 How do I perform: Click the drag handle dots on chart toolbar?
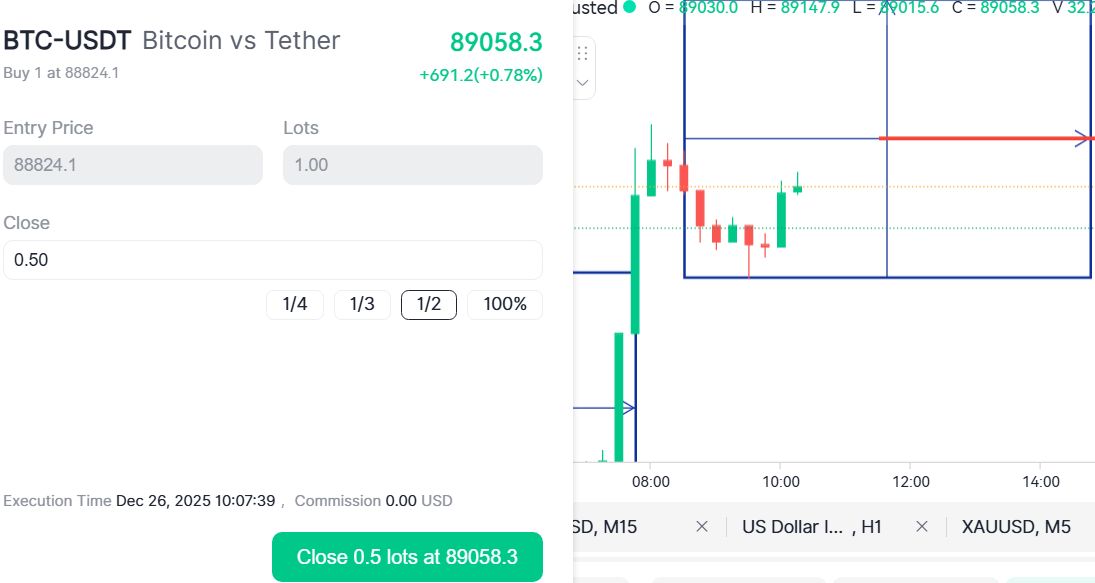click(x=583, y=53)
